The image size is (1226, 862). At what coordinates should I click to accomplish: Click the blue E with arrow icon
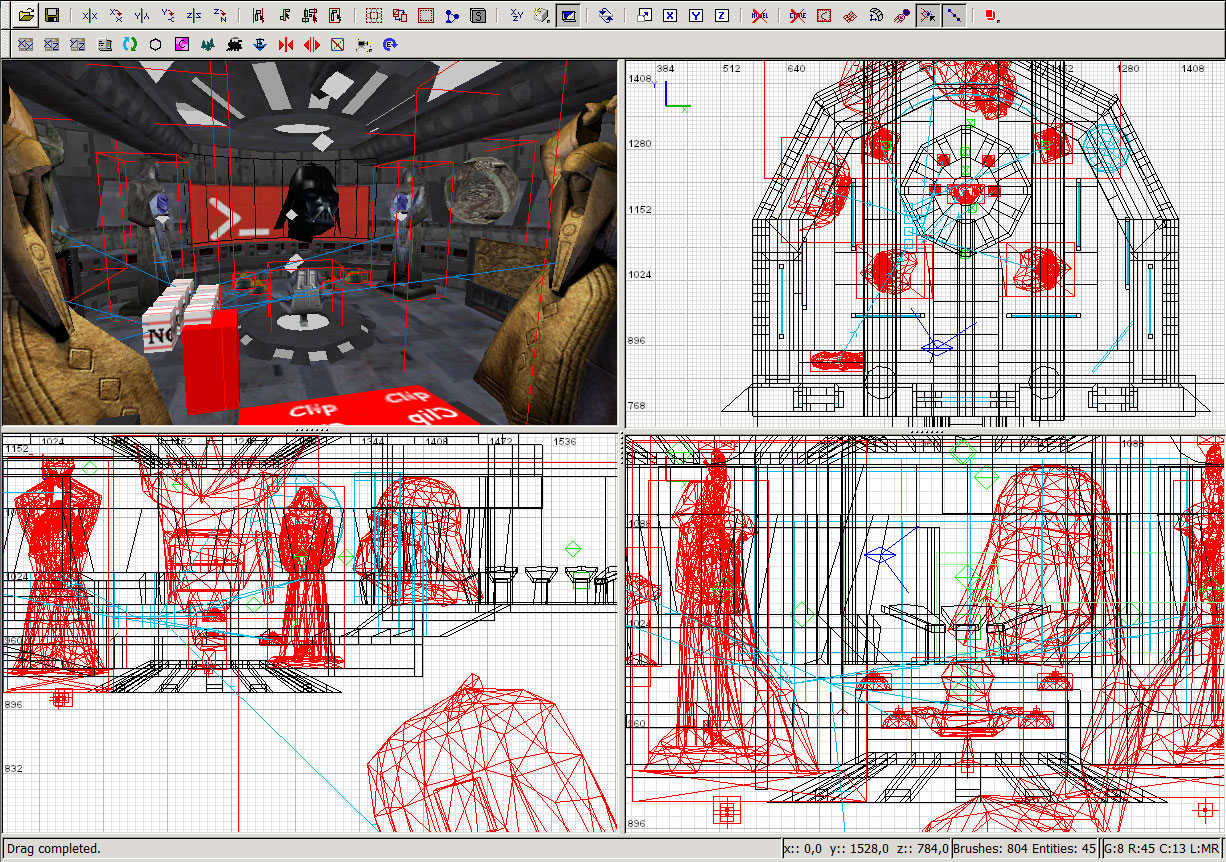point(390,44)
